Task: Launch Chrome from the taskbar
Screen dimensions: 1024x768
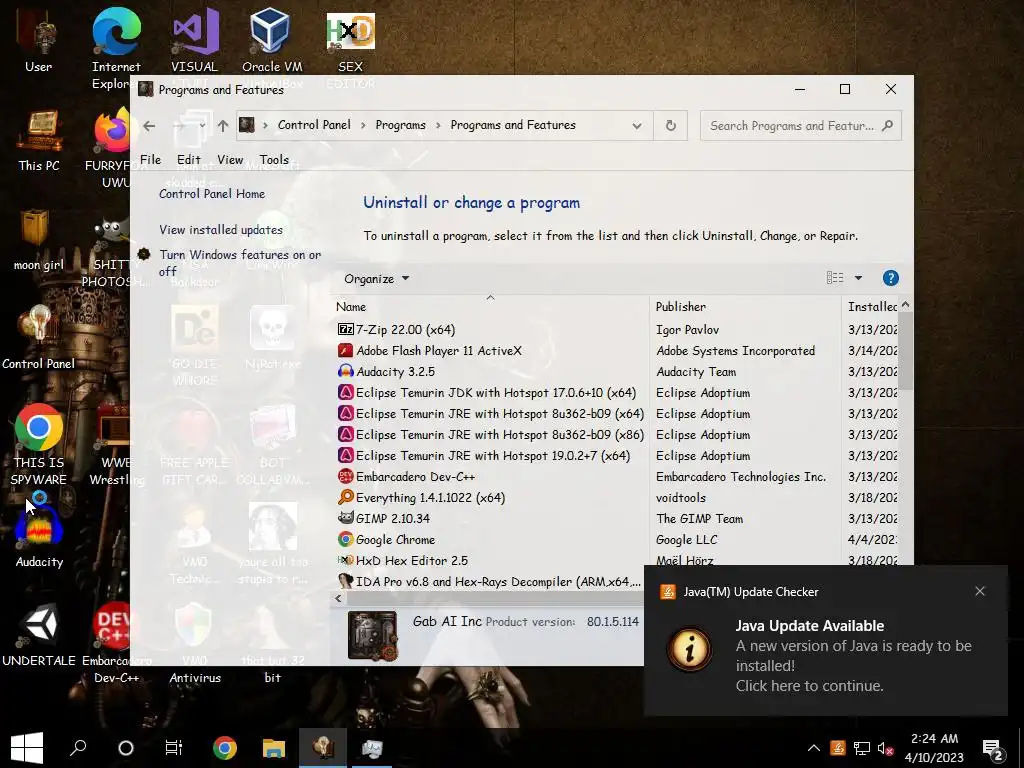Action: click(x=225, y=748)
